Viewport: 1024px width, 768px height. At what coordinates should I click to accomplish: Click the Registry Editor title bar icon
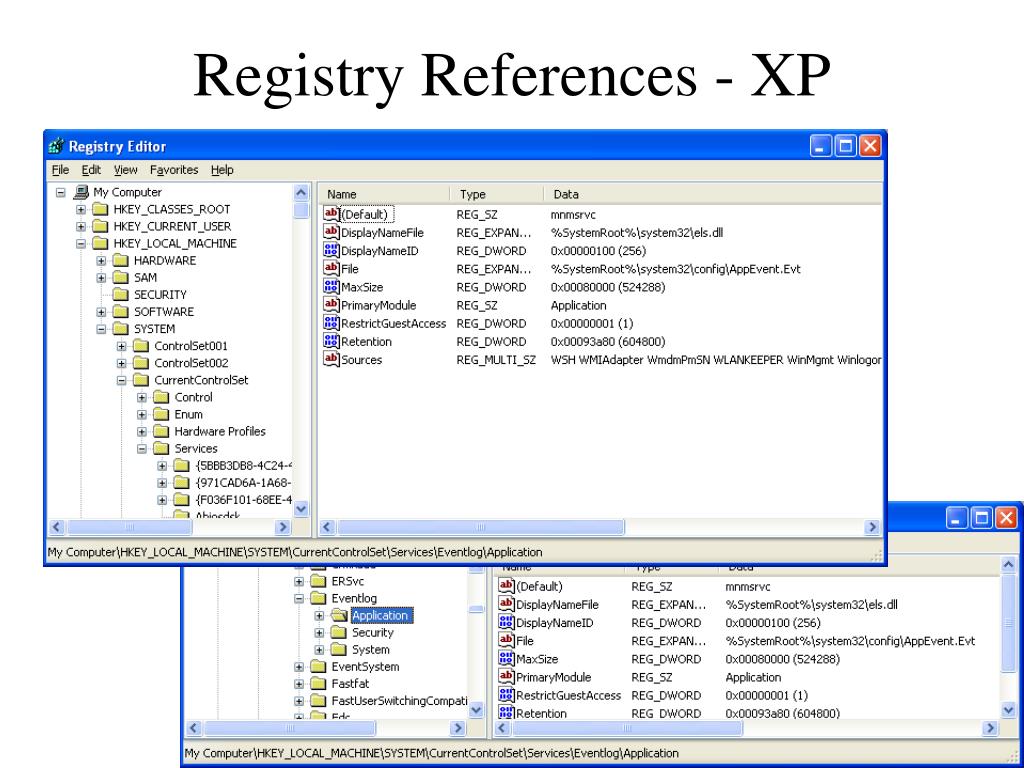tap(57, 146)
